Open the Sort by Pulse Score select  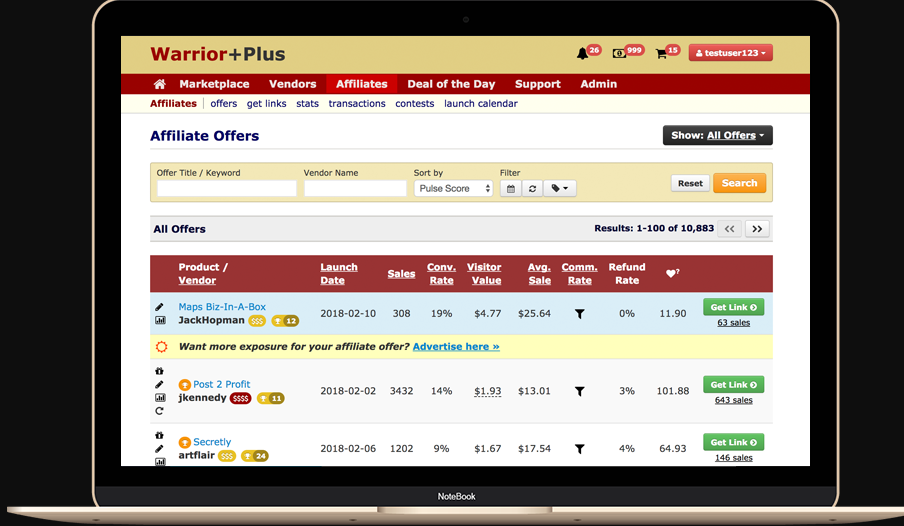pyautogui.click(x=453, y=189)
